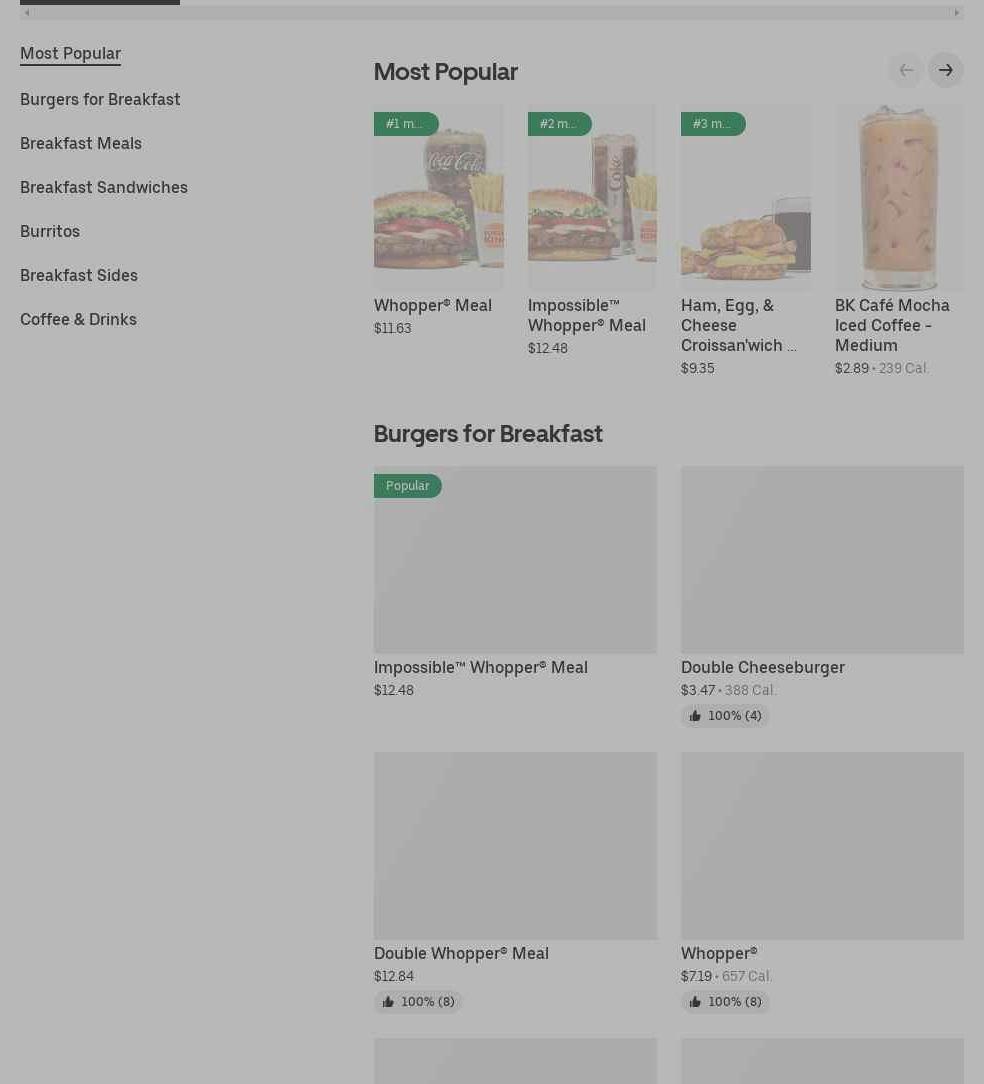Screen dimensions: 984x1084
Task: Click the Popular badge on Impossible Whopper Meal
Action: tap(407, 486)
